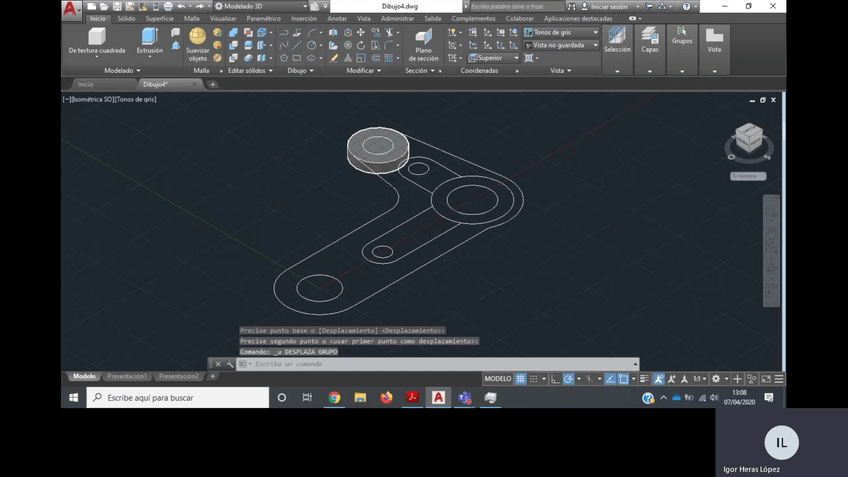848x477 pixels.
Task: Toggle grid display in the status bar
Action: 521,379
